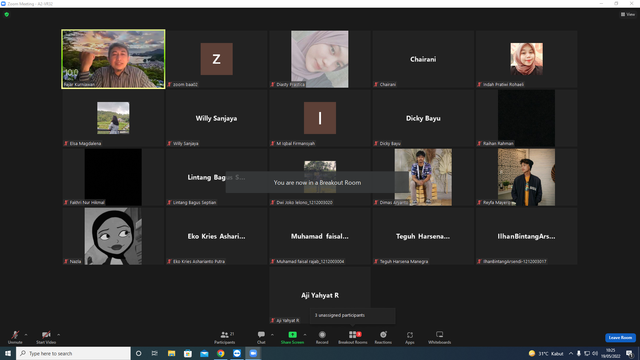The image size is (640, 360).
Task: Select Indah Pratiwi Rohaeli's tile
Action: [x=526, y=59]
